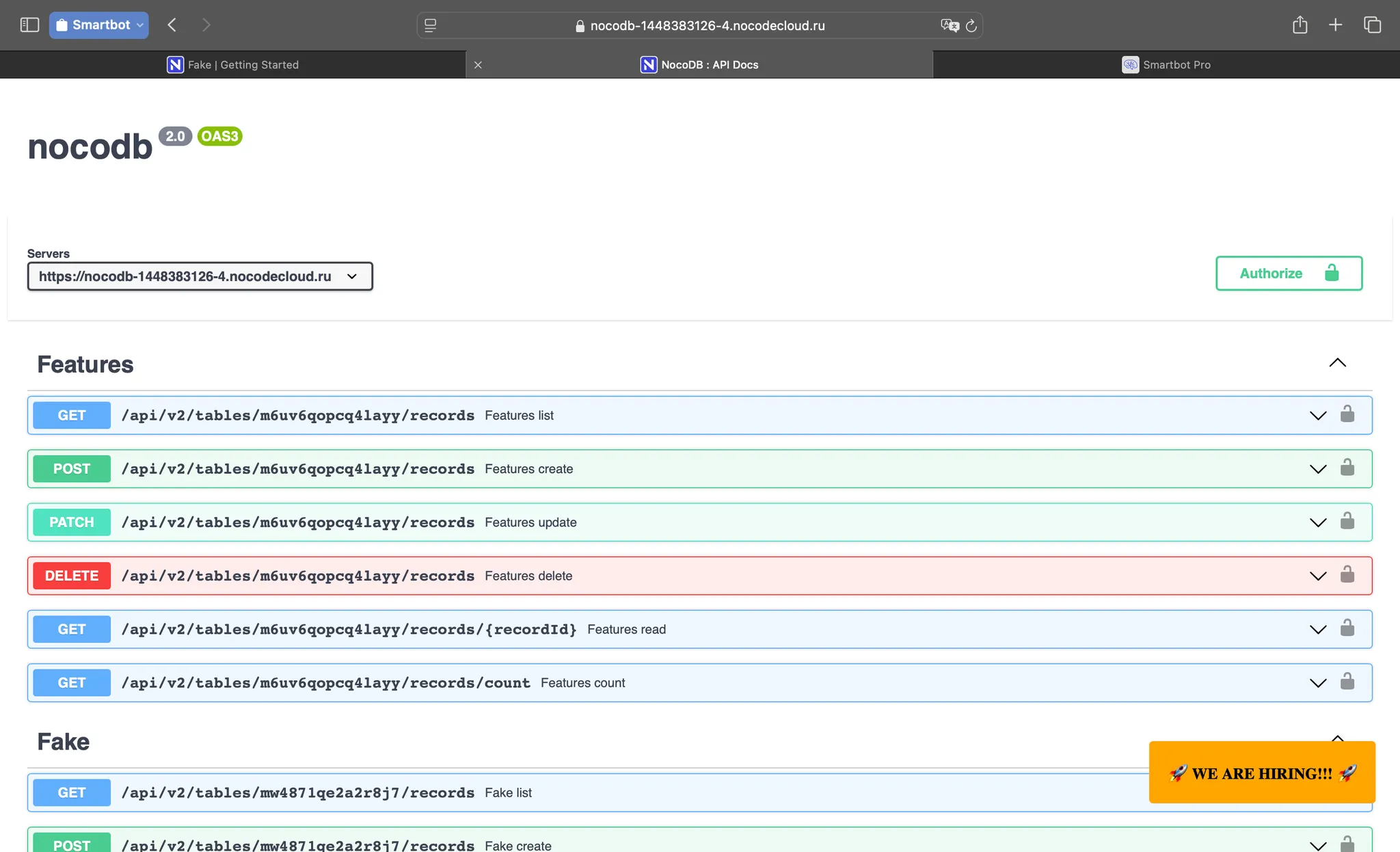
Task: Click the WE ARE HIRING banner
Action: pyautogui.click(x=1262, y=773)
